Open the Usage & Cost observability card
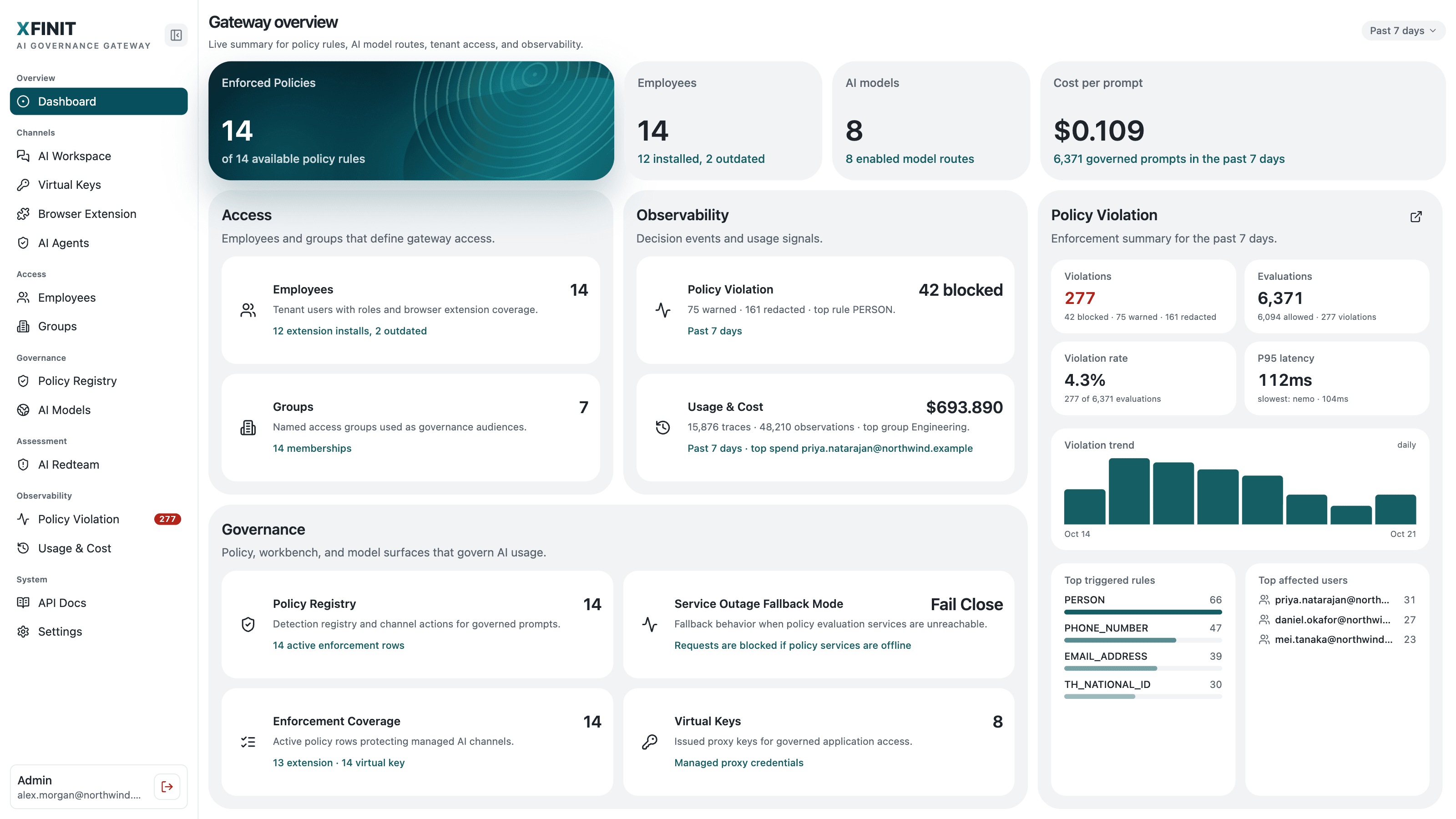Image resolution: width=1456 pixels, height=819 pixels. pyautogui.click(x=825, y=427)
